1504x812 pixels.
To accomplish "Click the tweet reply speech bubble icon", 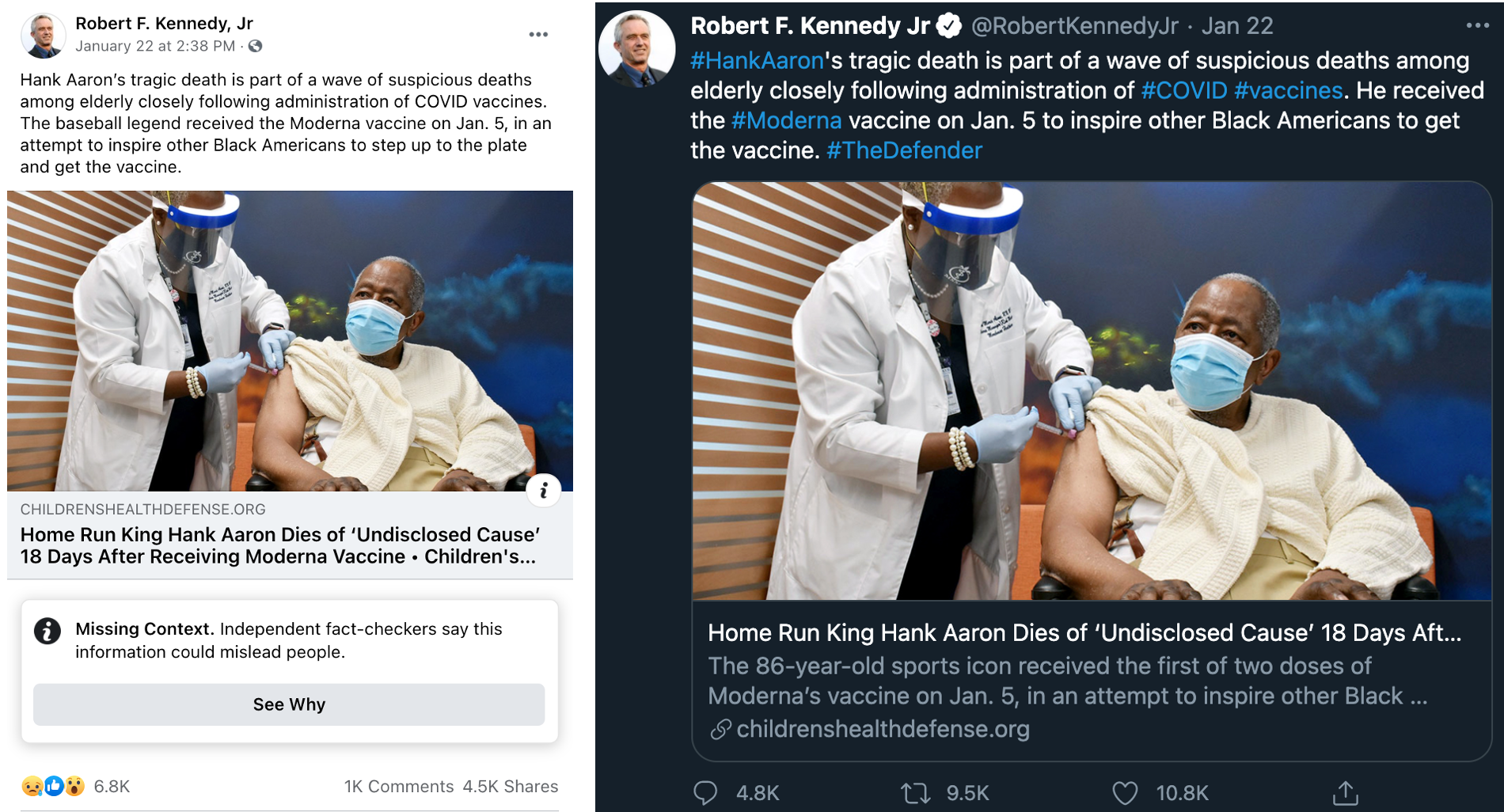I will [x=705, y=792].
